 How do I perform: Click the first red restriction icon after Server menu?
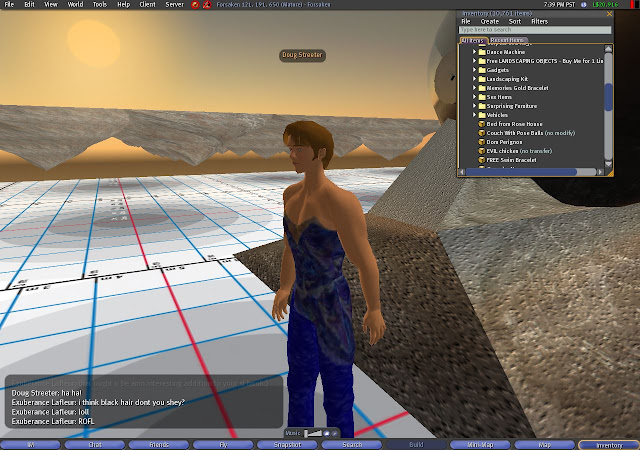coord(195,5)
